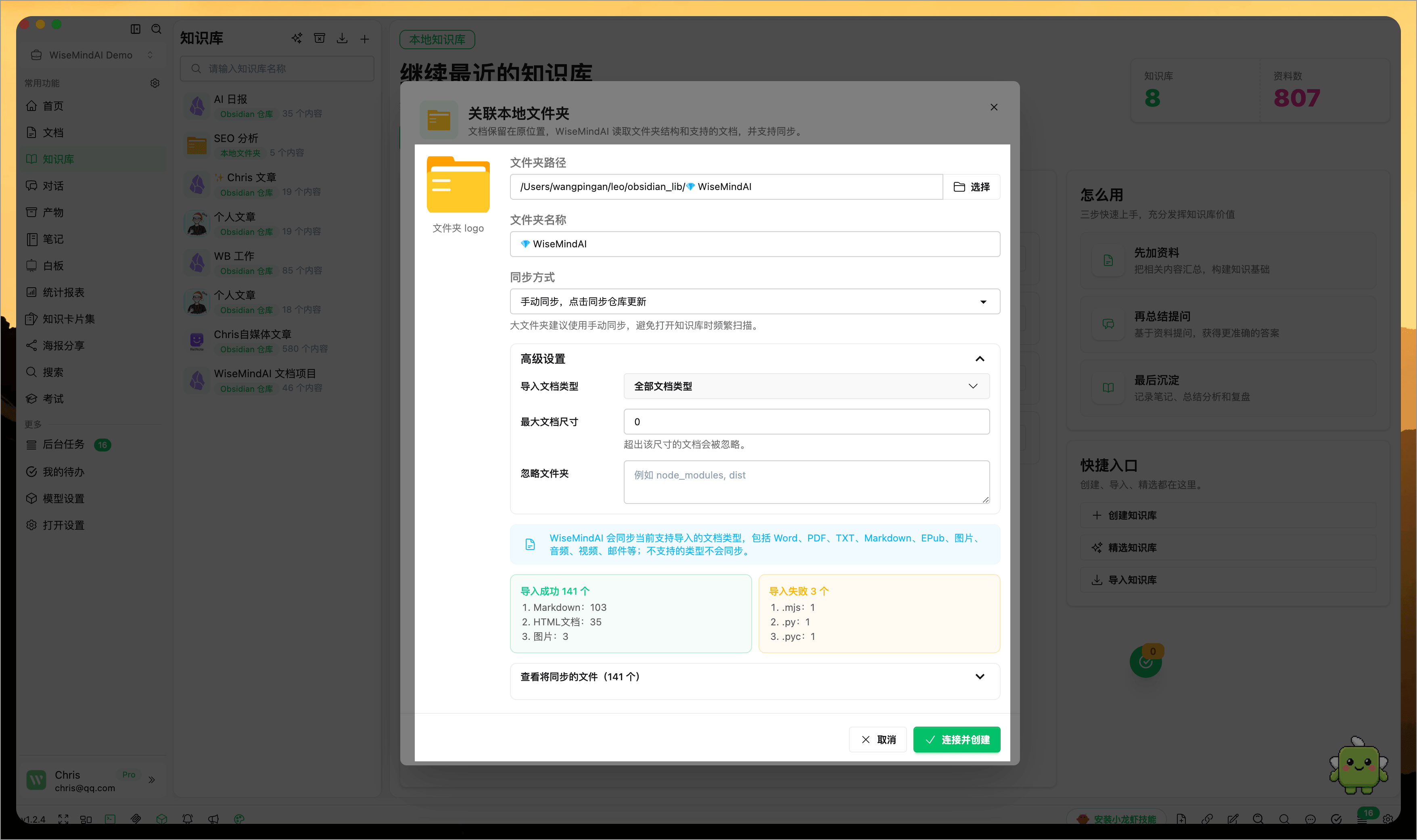Click the 选择 folder browse button

(972, 187)
